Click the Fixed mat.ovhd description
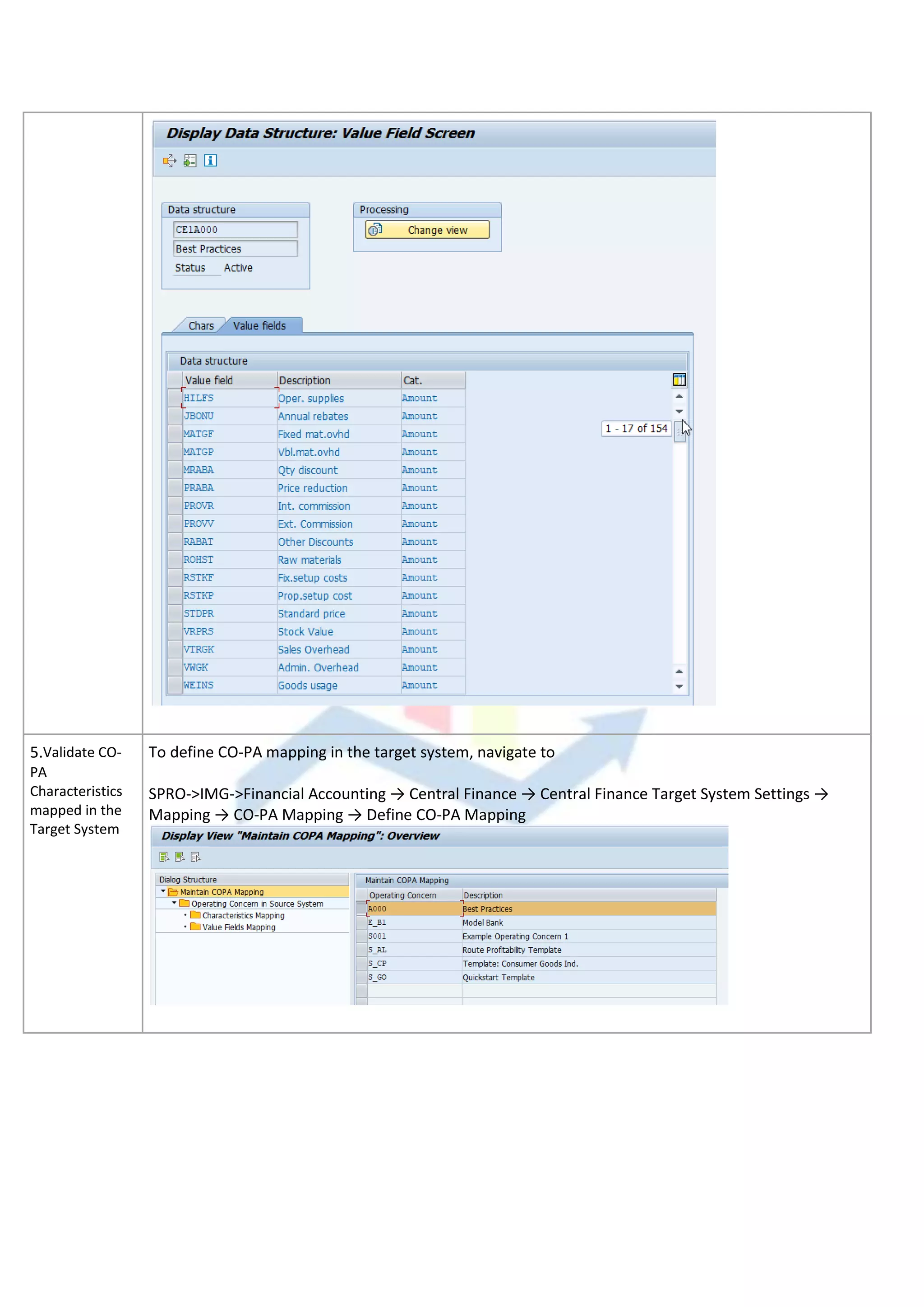Viewport: 924px width, 1307px height. coord(314,434)
